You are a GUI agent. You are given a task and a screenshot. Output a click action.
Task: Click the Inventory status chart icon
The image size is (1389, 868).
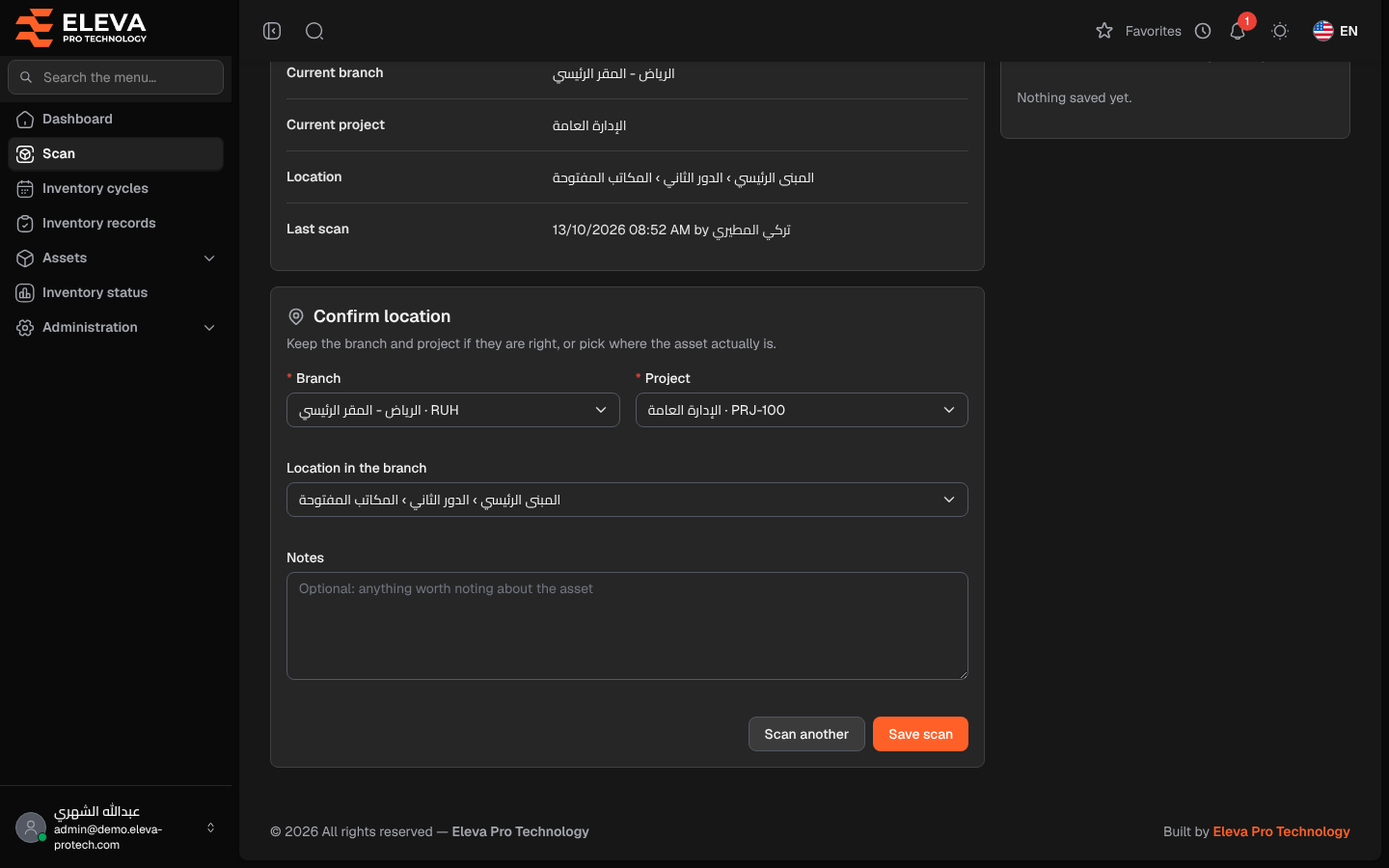point(25,293)
